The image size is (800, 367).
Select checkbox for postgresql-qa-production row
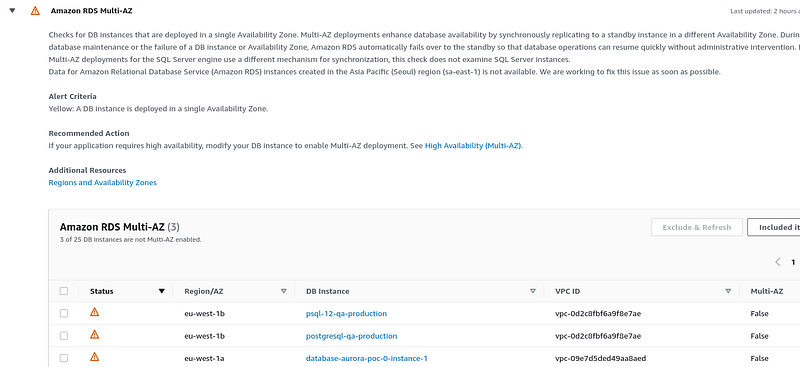pyautogui.click(x=64, y=336)
